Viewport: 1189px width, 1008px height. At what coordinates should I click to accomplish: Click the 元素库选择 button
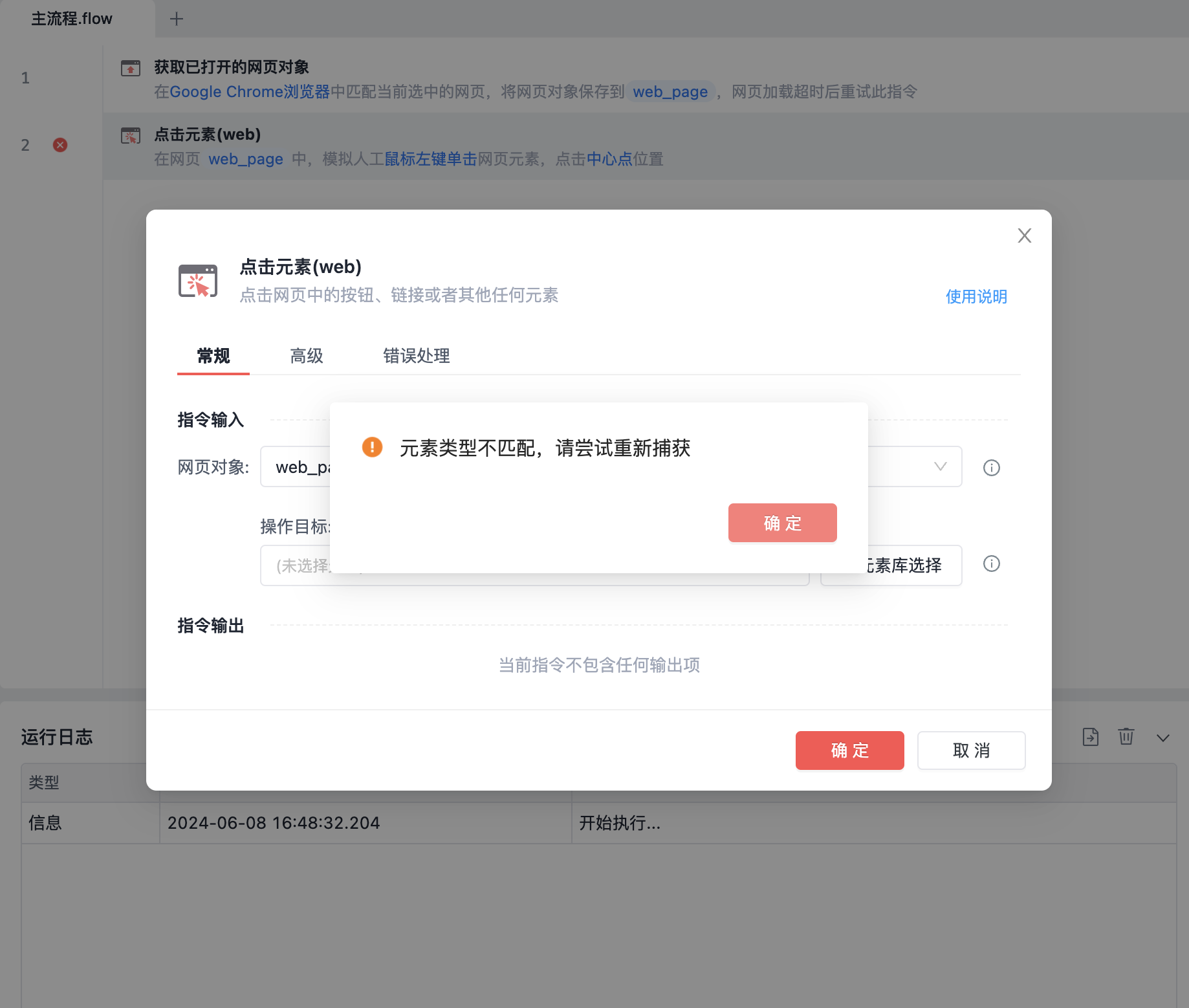click(x=891, y=565)
